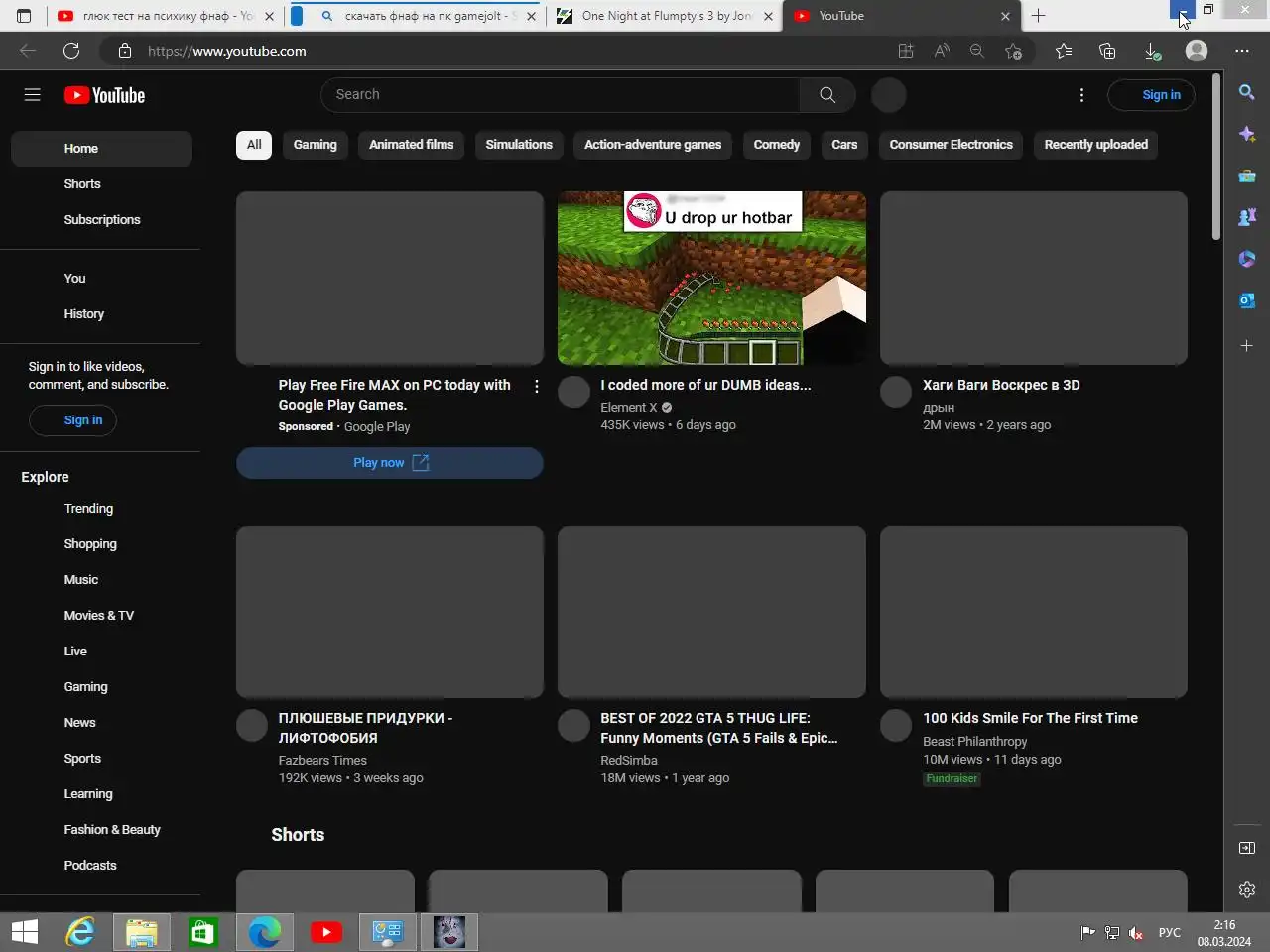Viewport: 1270px width, 952px height.
Task: Open the Beast Philanthropy channel link
Action: click(x=974, y=742)
